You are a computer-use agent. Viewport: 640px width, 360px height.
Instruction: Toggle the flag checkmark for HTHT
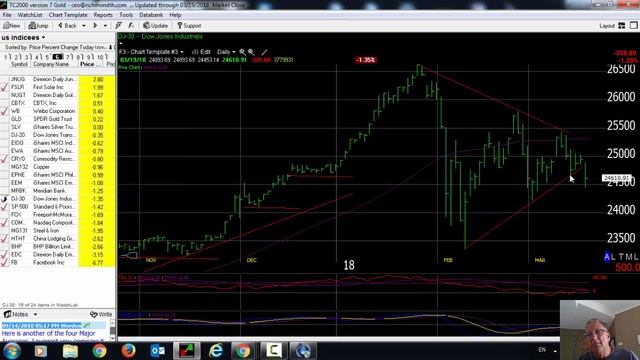[4, 238]
